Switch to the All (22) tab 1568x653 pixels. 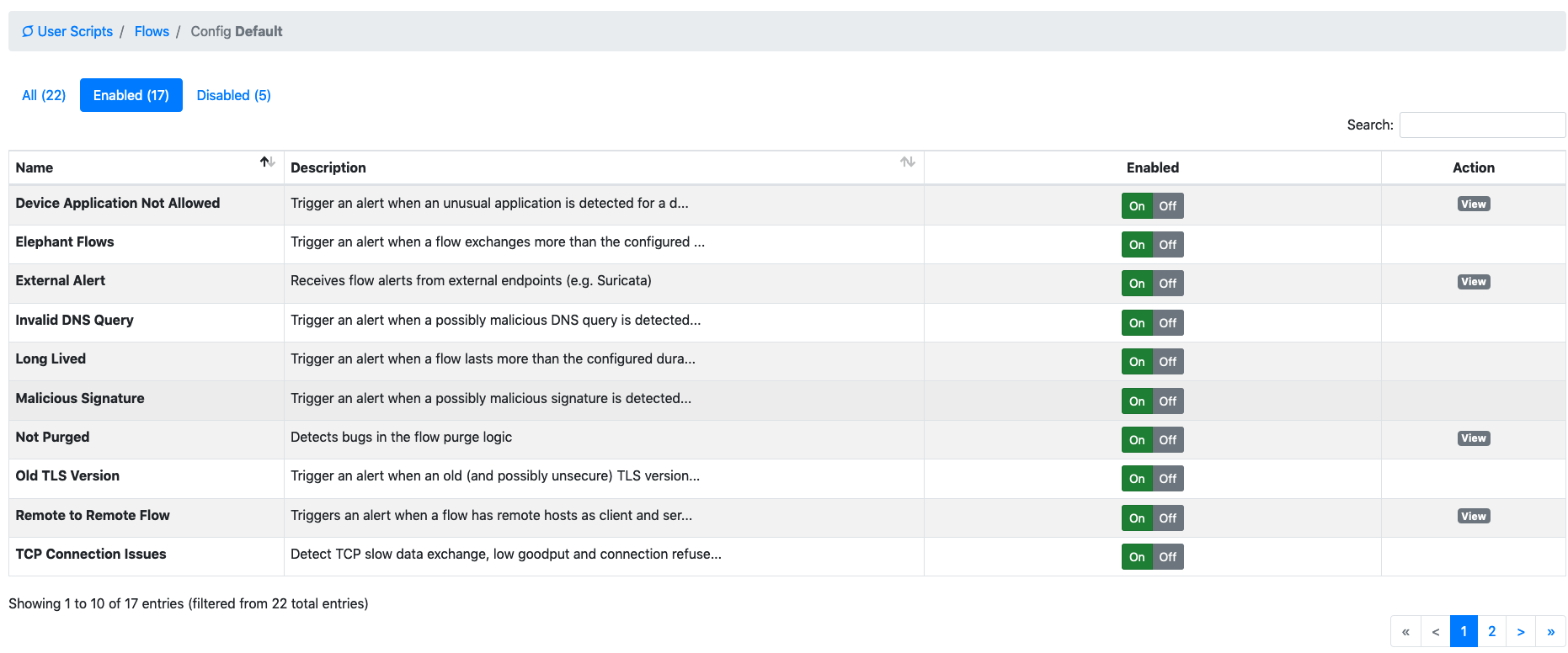click(44, 95)
